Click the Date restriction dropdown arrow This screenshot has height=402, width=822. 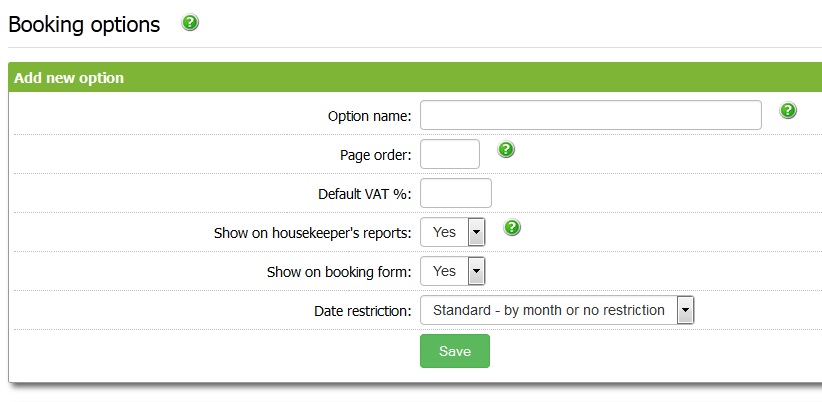click(x=685, y=310)
